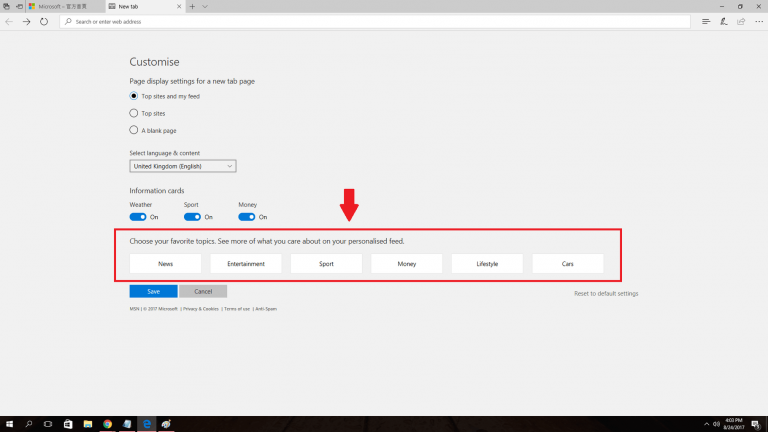Screen dimensions: 768x432
Task: Choose the Lifestyle topic
Action: click(x=487, y=264)
